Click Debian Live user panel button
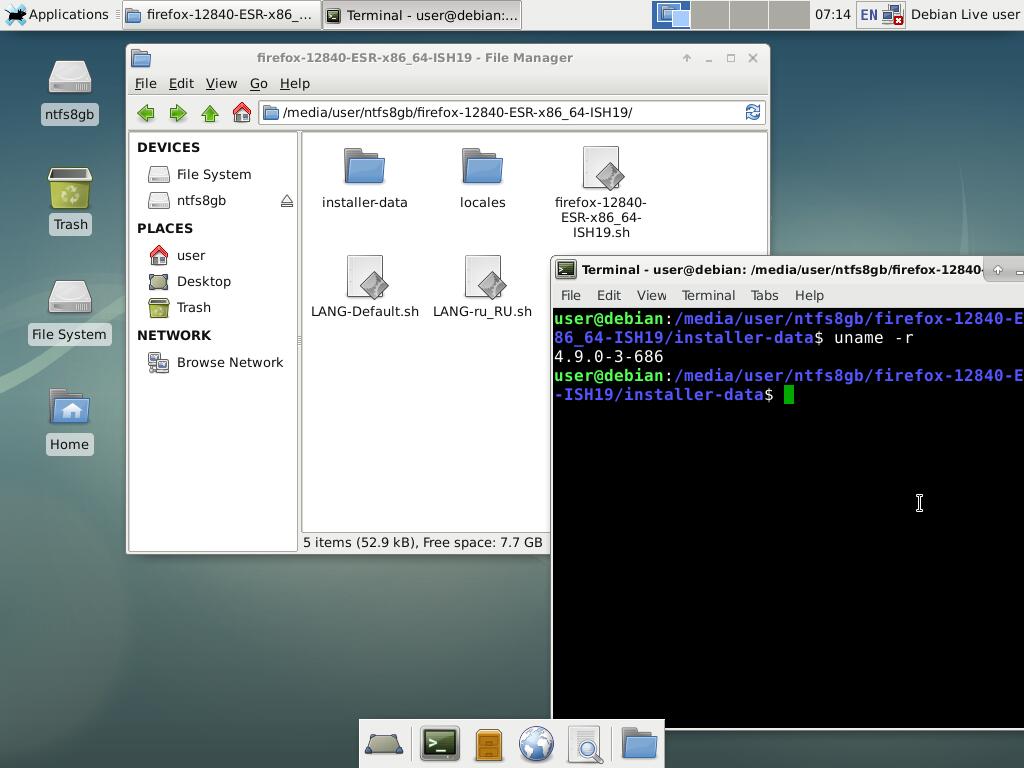Image resolution: width=1024 pixels, height=768 pixels. click(x=965, y=14)
